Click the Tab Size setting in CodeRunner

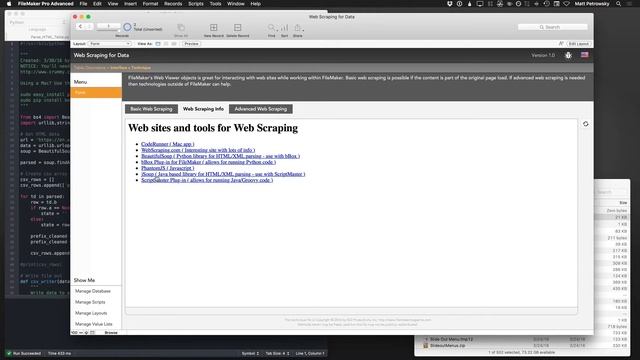[277, 353]
